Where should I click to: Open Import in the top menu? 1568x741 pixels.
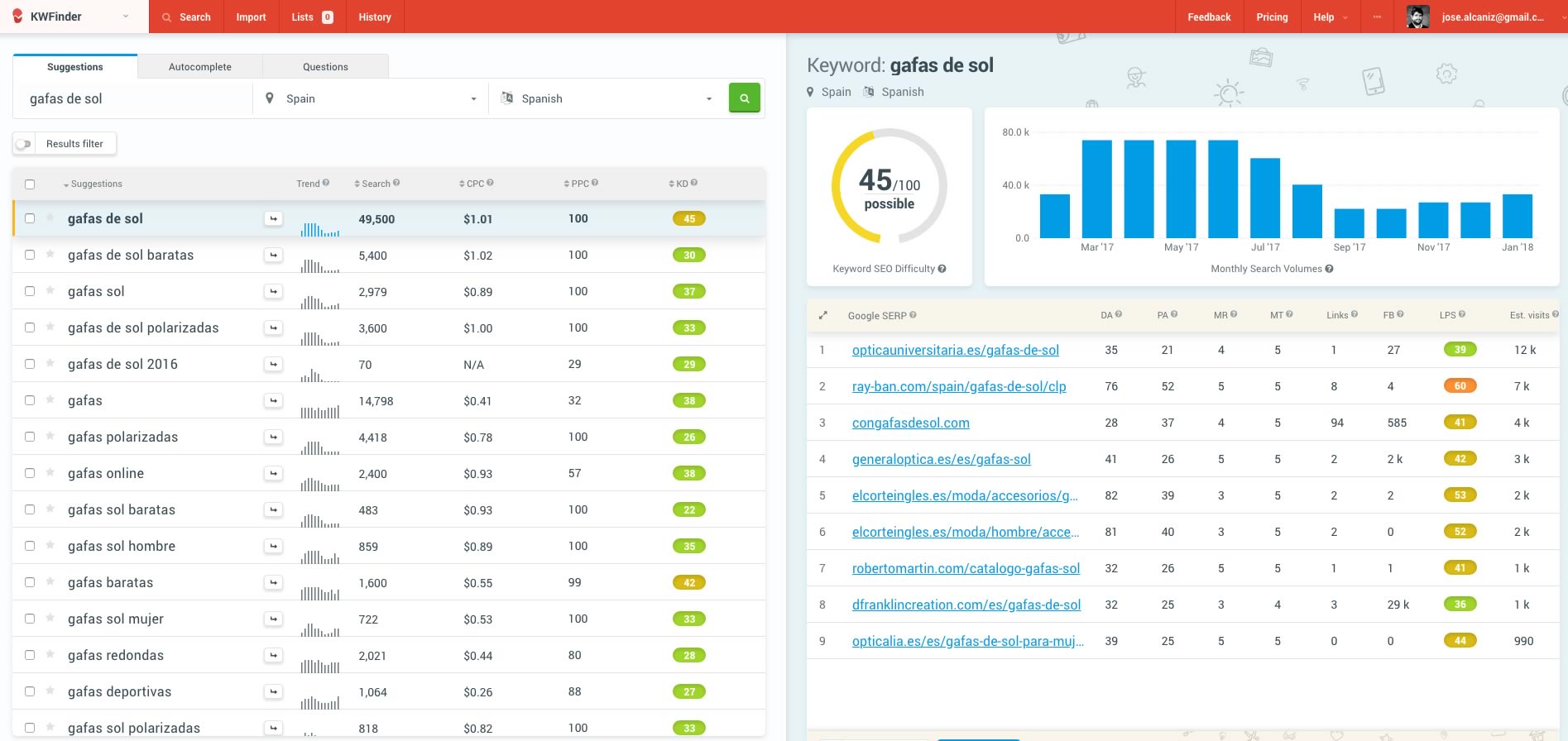pos(251,17)
